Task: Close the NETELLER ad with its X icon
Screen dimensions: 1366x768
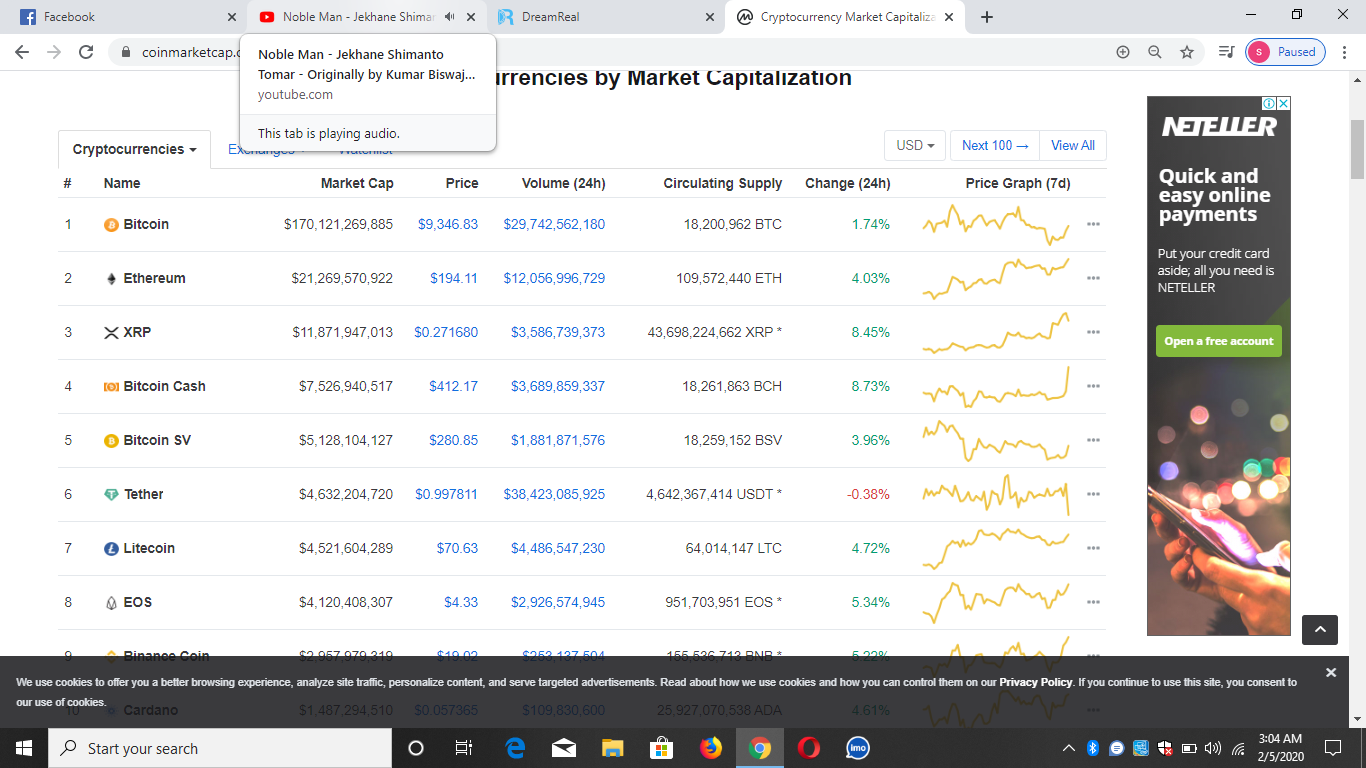Action: pyautogui.click(x=1284, y=103)
